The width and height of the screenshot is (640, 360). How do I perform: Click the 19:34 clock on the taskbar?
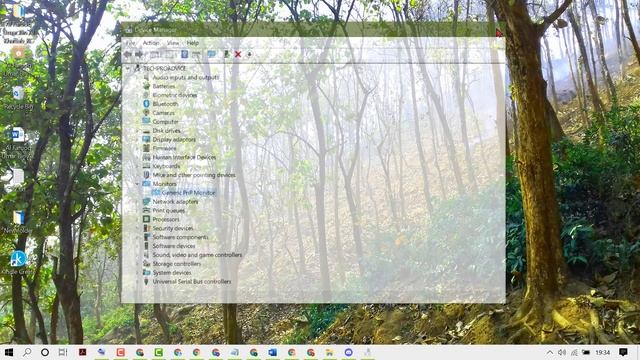(x=602, y=352)
